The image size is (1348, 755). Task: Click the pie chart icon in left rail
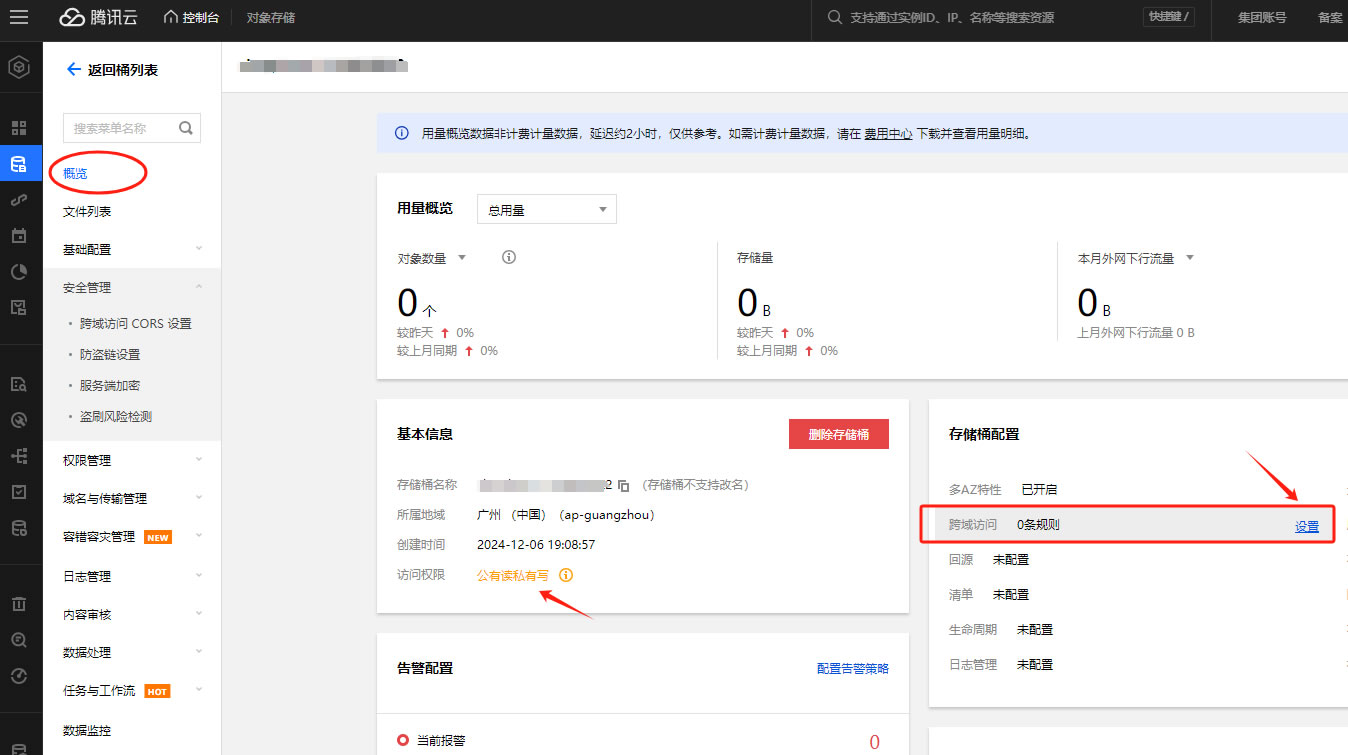19,272
